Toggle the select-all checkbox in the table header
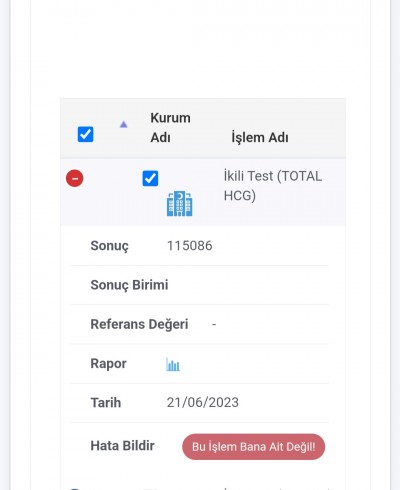This screenshot has width=400, height=490. pyautogui.click(x=85, y=134)
